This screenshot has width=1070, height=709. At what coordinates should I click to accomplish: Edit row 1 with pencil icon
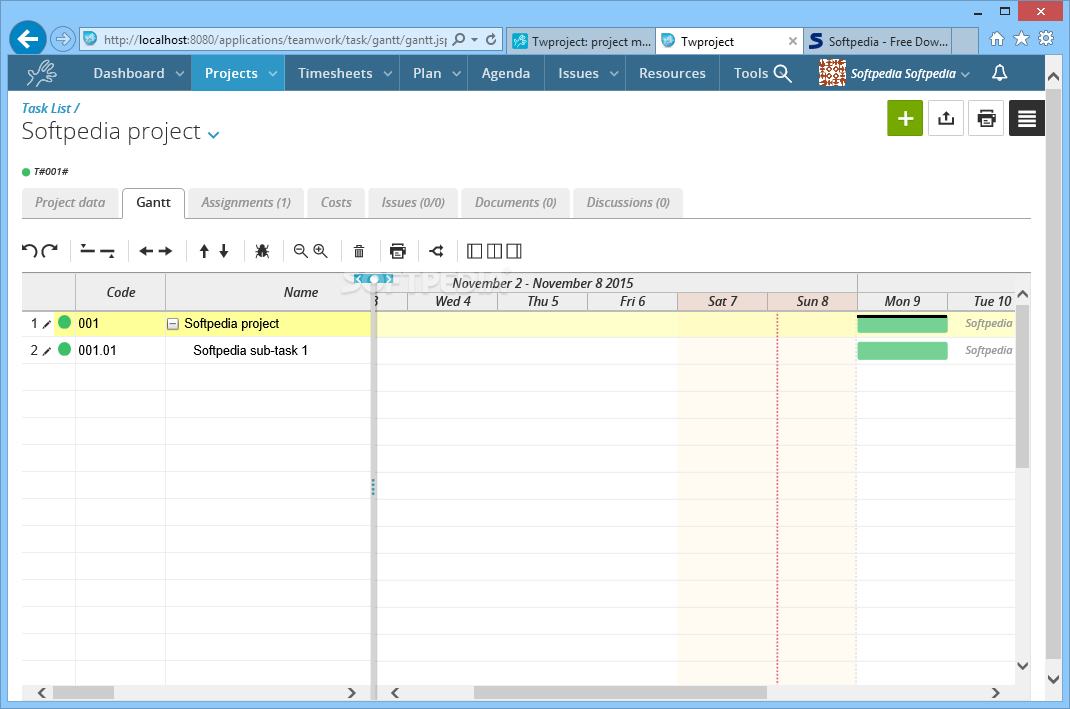(x=46, y=324)
